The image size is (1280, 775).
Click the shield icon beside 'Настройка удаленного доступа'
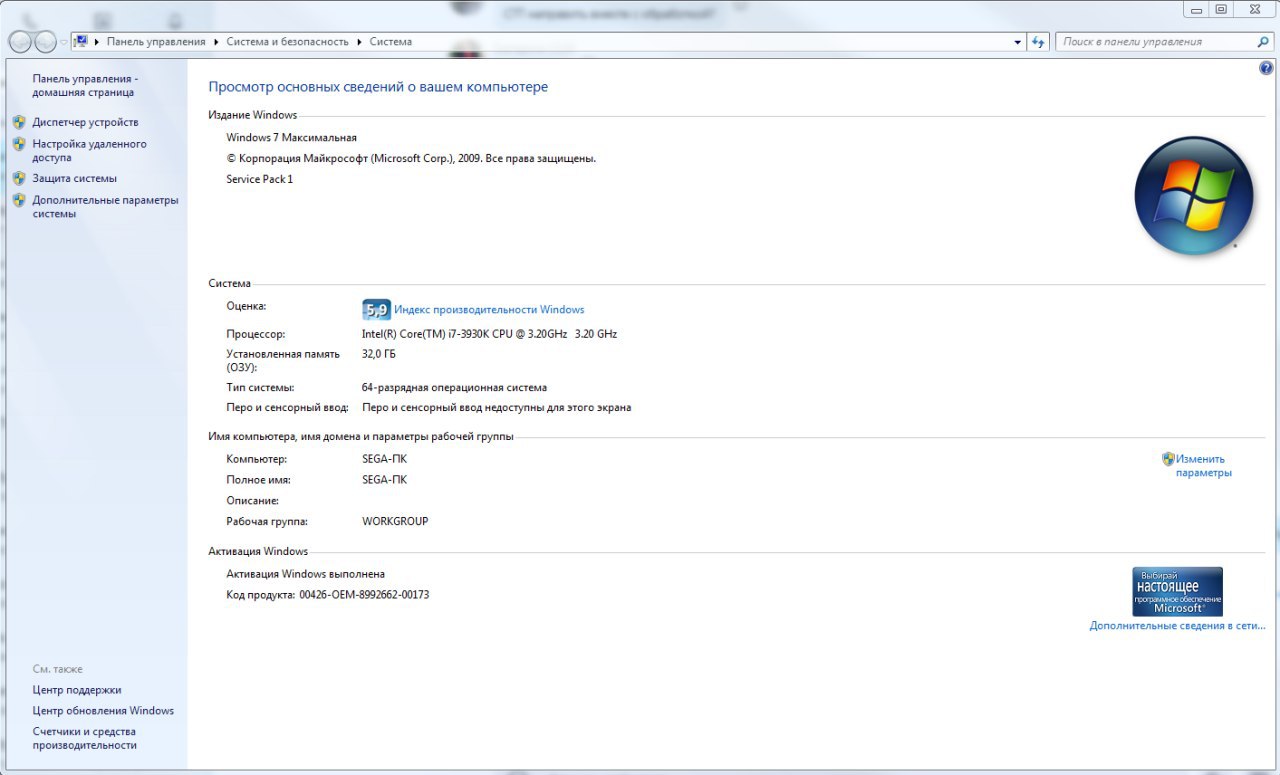tap(19, 144)
